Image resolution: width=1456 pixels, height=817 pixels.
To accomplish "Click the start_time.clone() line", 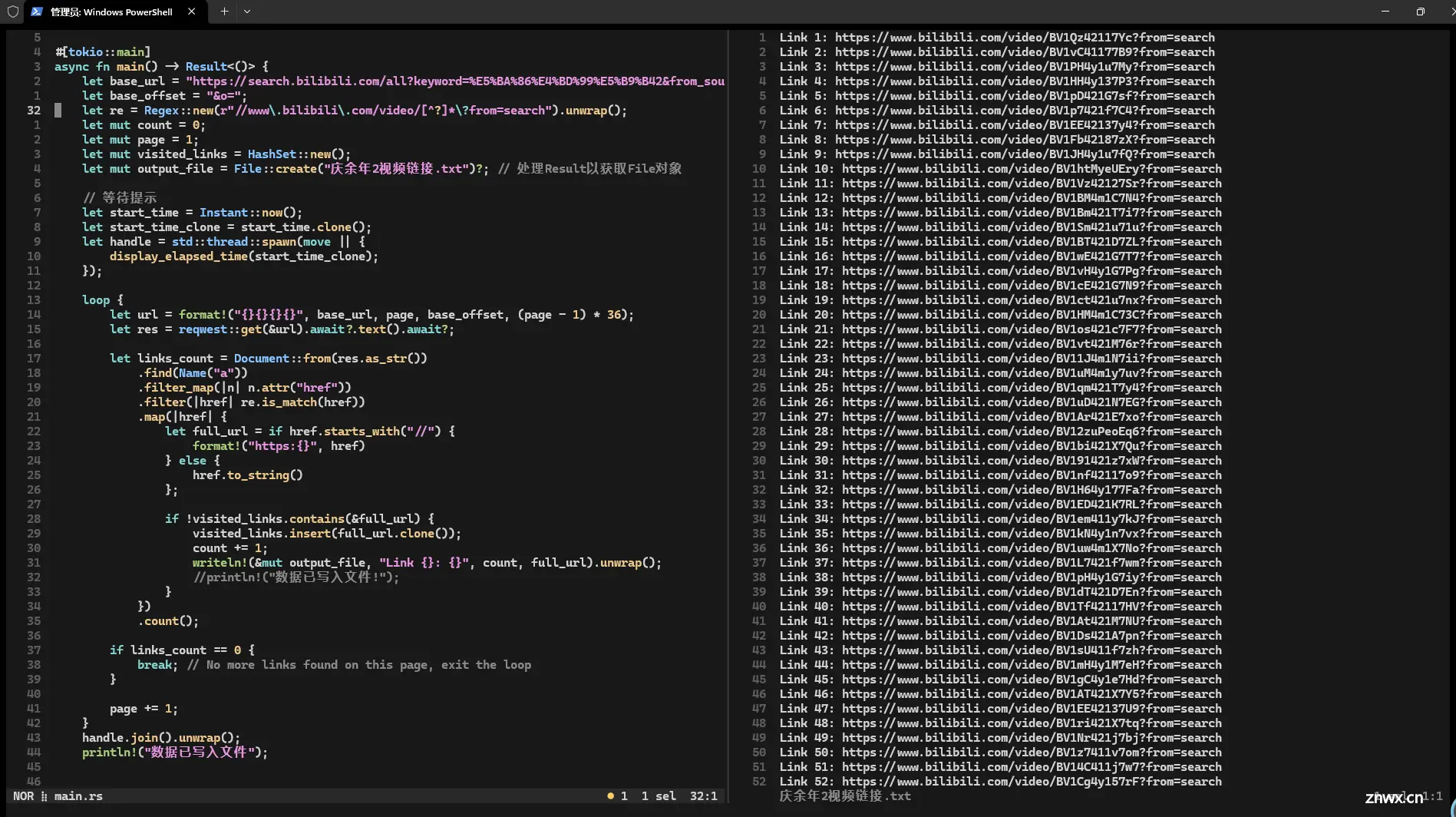I will [x=226, y=227].
